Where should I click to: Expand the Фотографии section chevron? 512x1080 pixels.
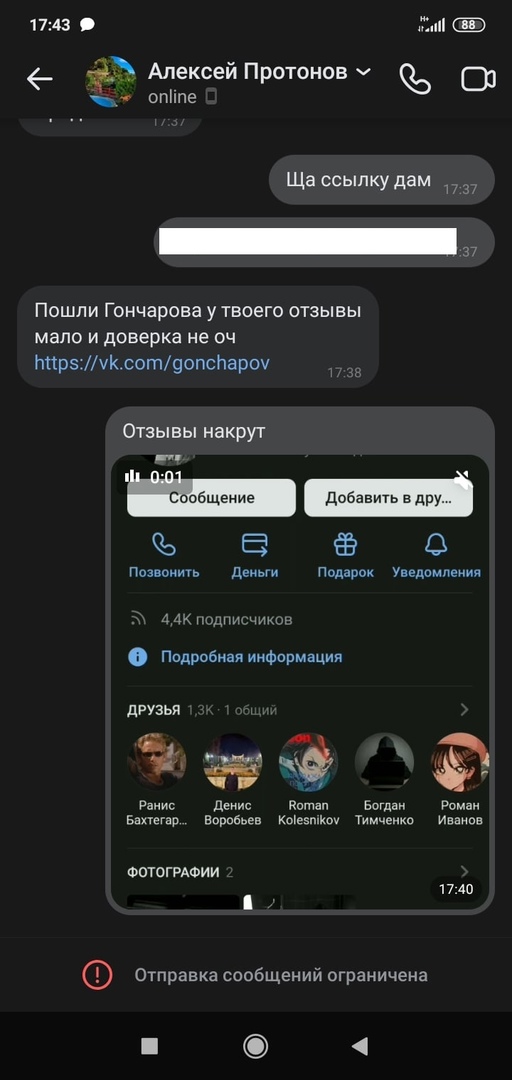pyautogui.click(x=464, y=871)
